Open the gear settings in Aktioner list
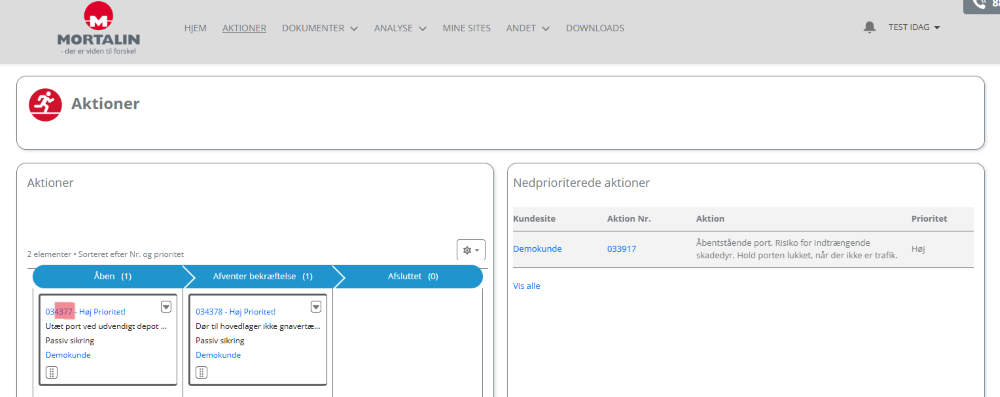1000x397 pixels. click(471, 250)
